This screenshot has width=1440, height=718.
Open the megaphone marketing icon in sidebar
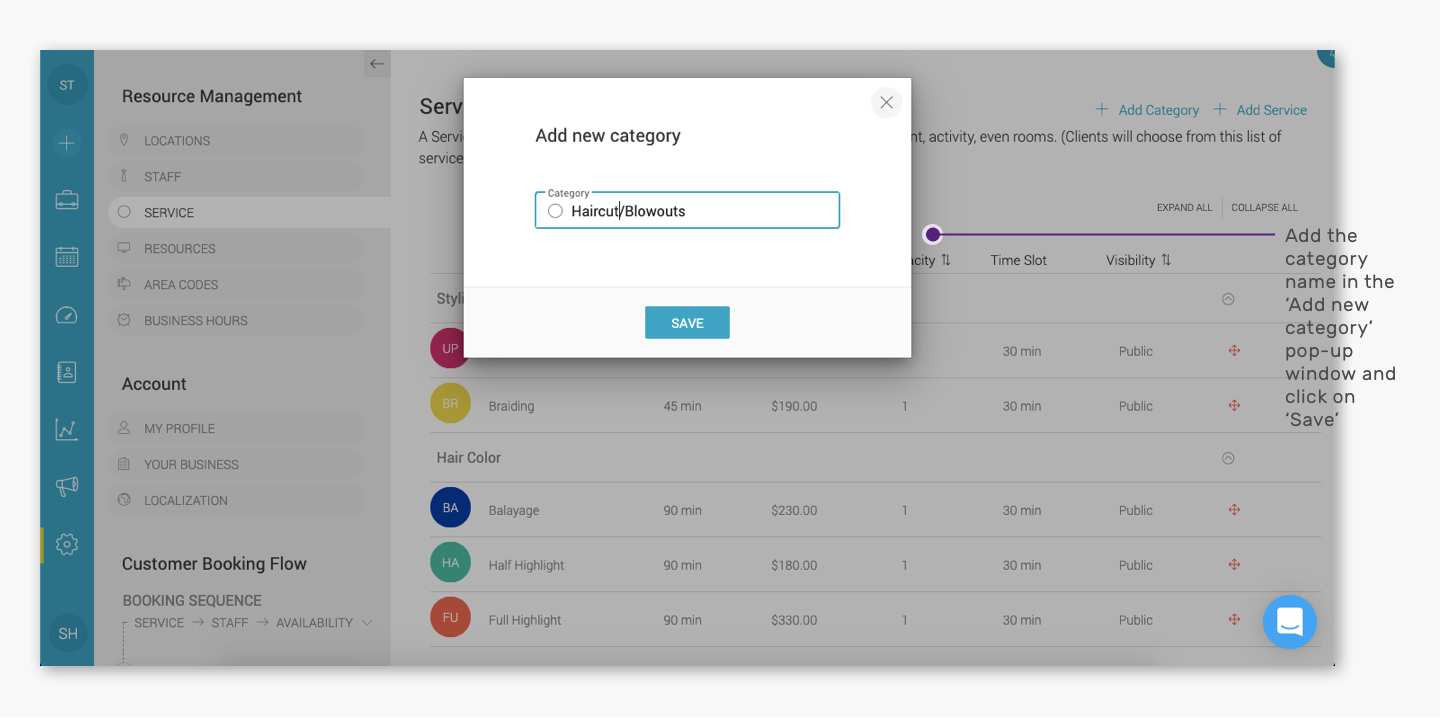pos(67,487)
